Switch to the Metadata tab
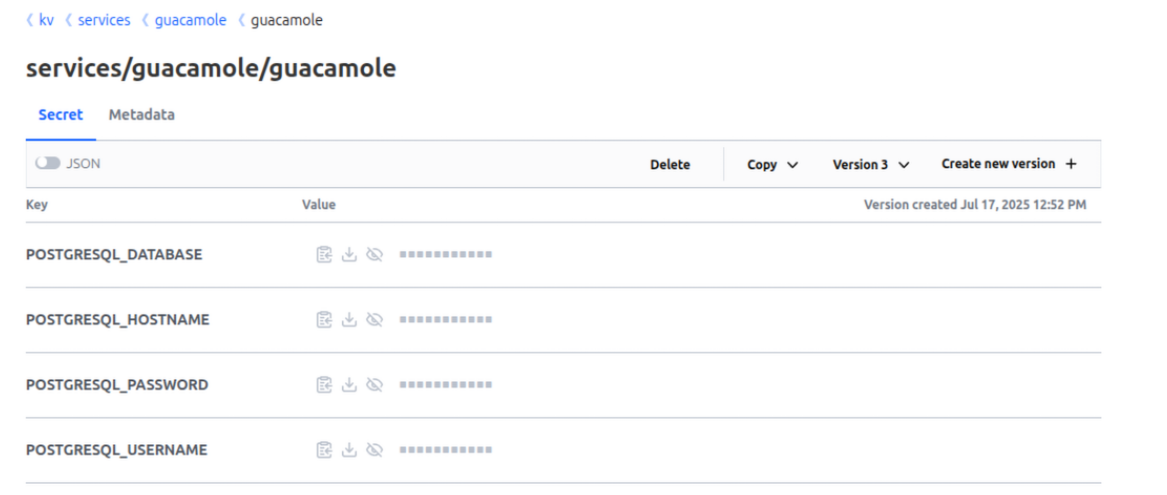This screenshot has height=495, width=1167. (141, 115)
